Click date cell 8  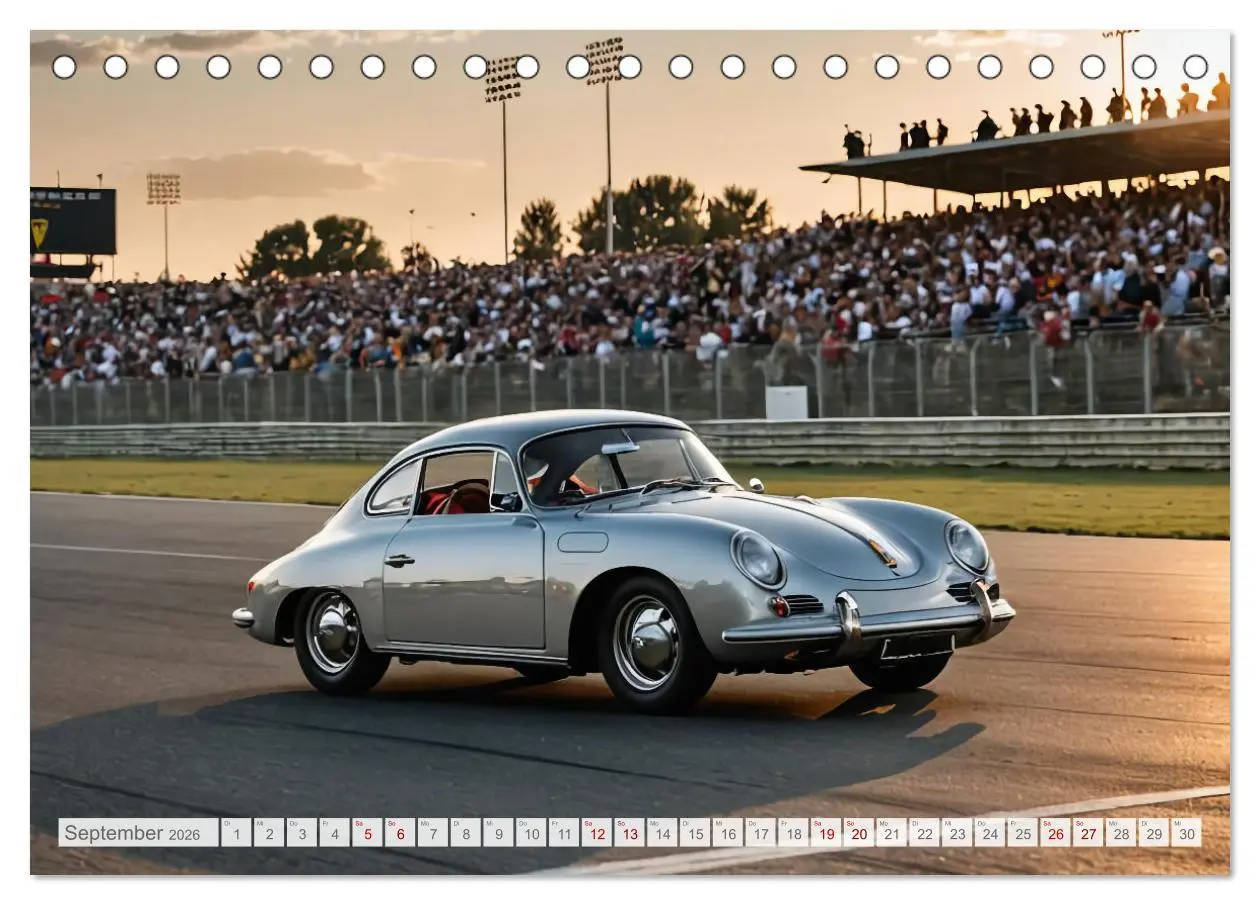click(465, 833)
